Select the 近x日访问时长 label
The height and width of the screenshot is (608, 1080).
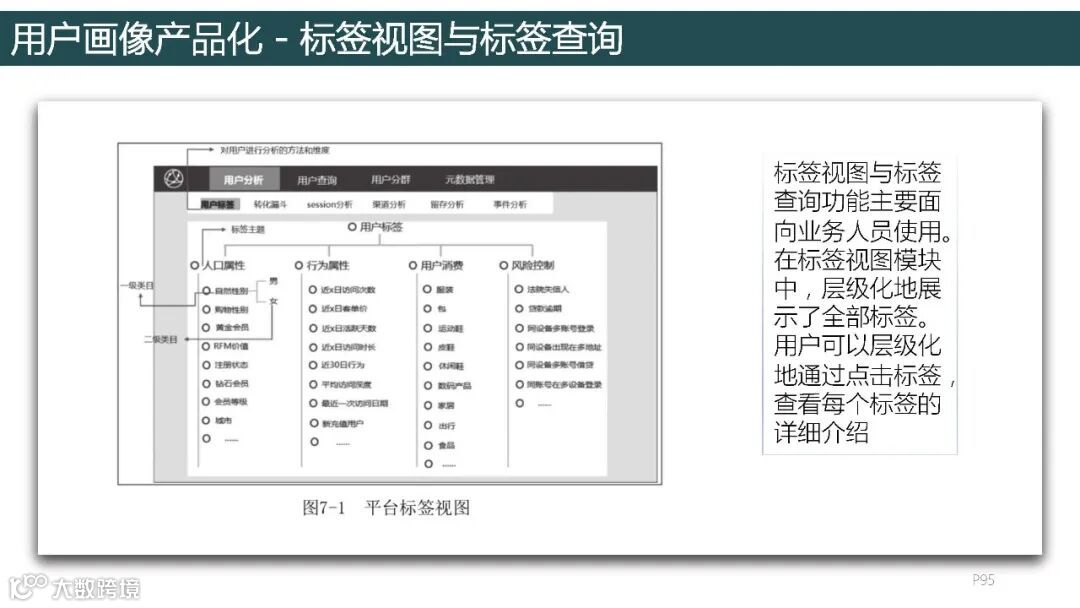coord(342,347)
